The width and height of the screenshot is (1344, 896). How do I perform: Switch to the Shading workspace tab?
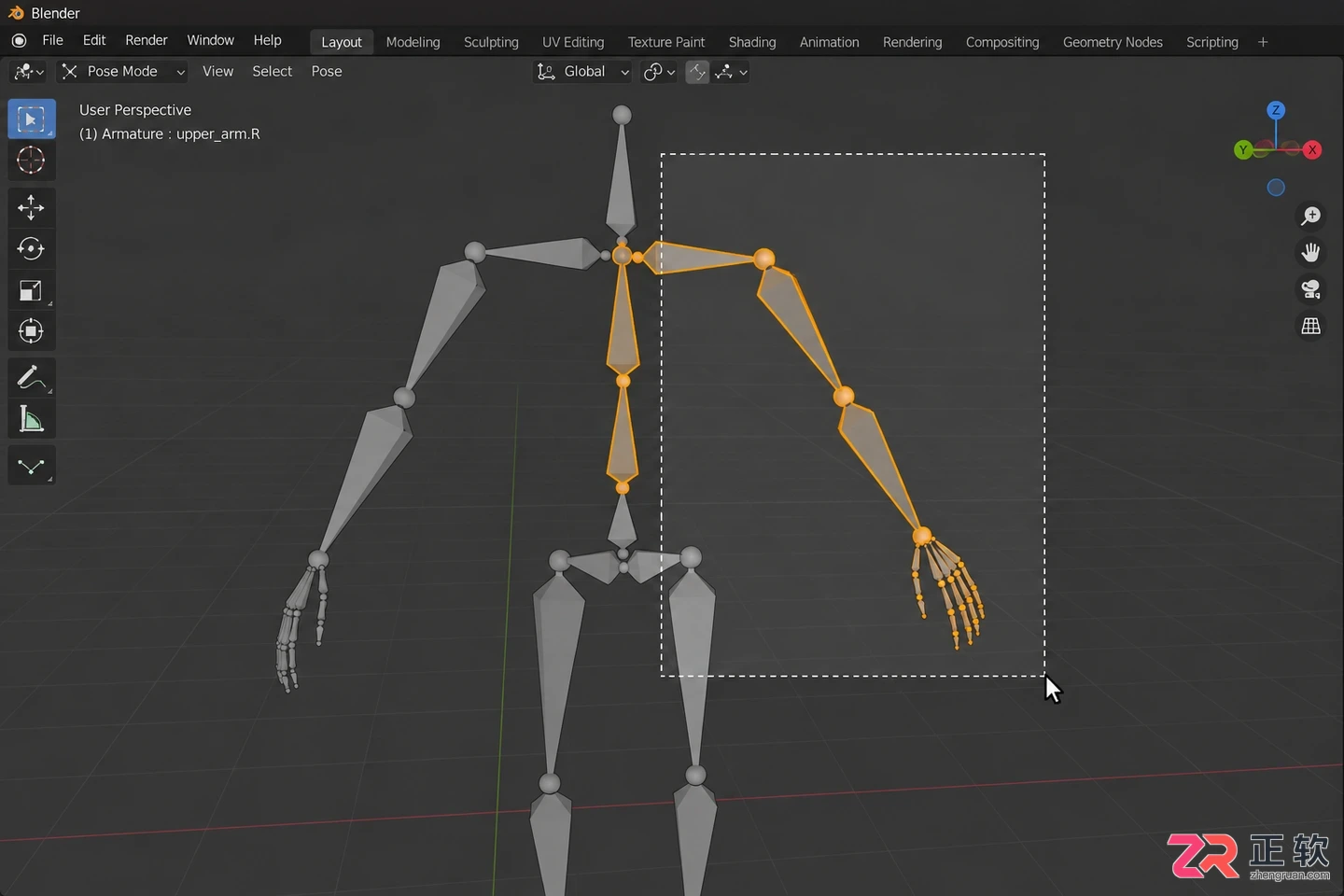pyautogui.click(x=752, y=42)
